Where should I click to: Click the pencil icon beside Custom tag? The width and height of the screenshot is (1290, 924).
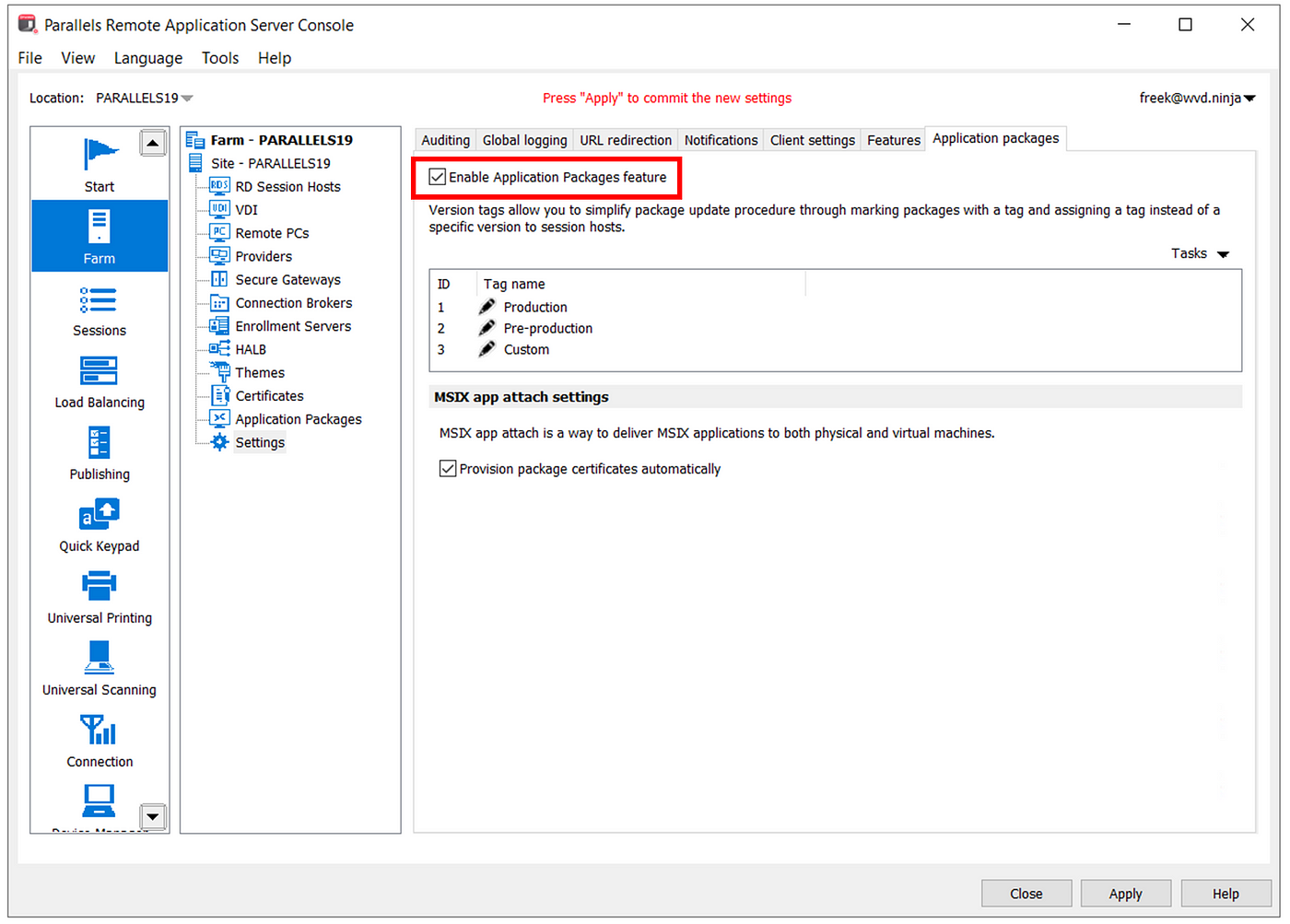[487, 349]
